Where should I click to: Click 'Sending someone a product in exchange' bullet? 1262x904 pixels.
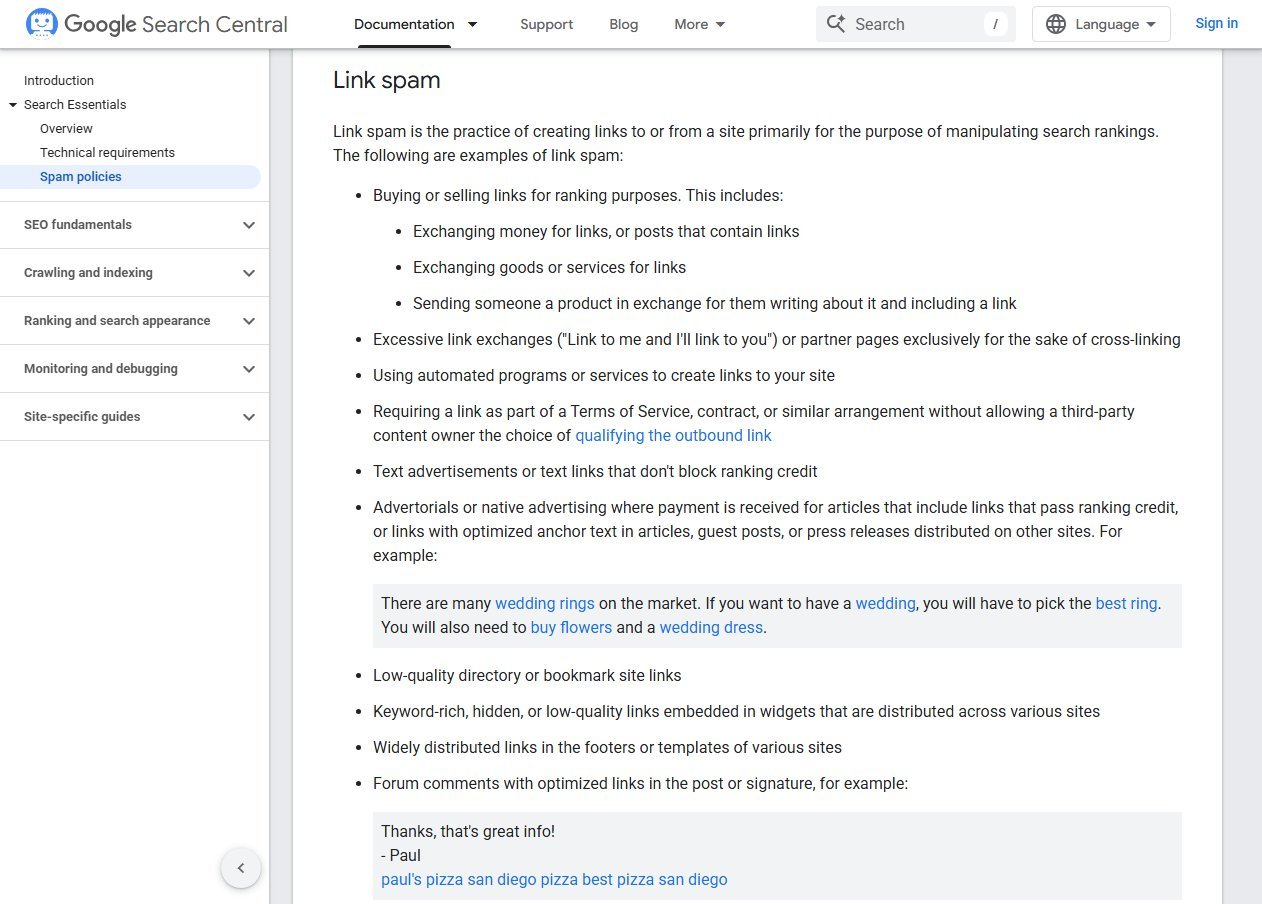click(715, 304)
